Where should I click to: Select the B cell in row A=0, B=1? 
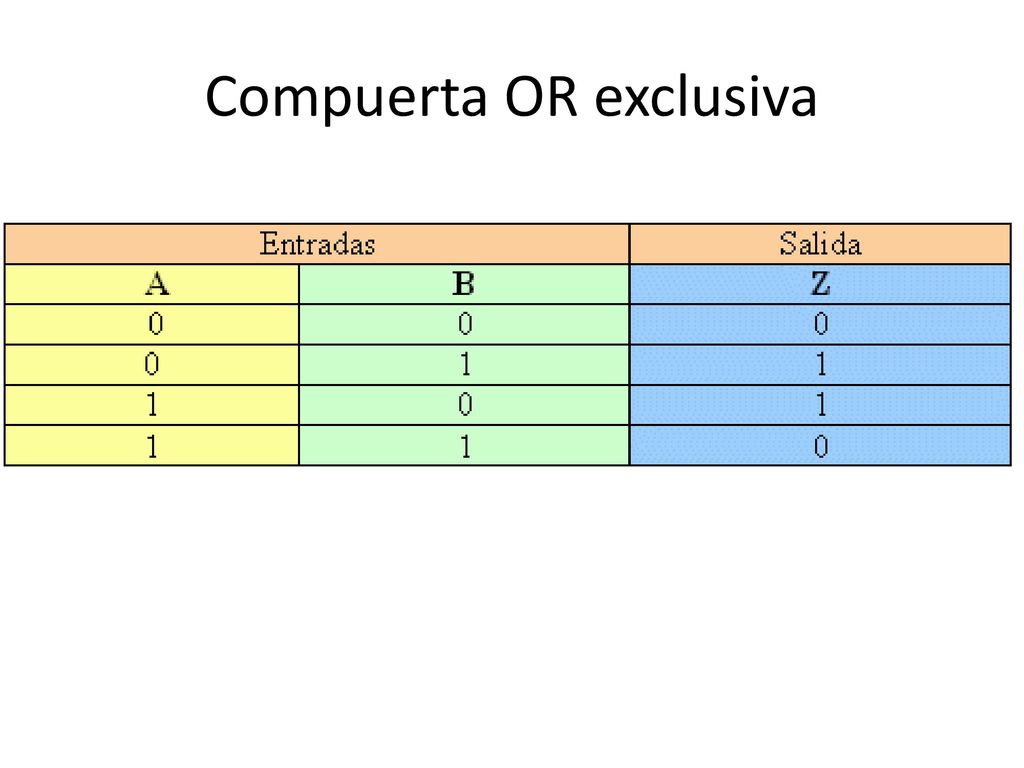(464, 365)
